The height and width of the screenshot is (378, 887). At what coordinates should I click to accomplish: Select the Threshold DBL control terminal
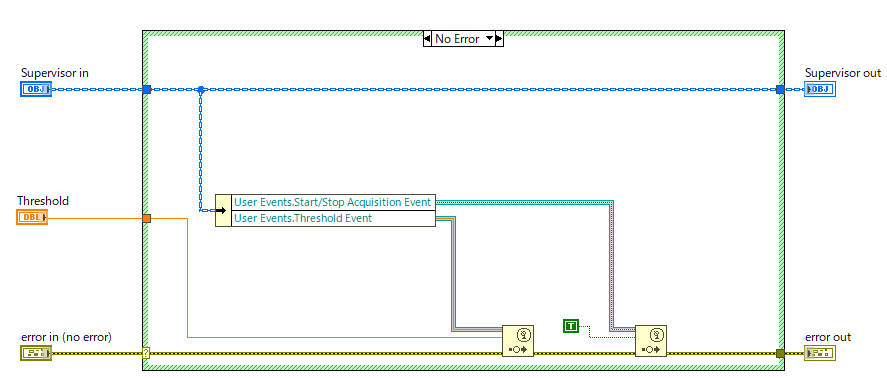click(32, 217)
